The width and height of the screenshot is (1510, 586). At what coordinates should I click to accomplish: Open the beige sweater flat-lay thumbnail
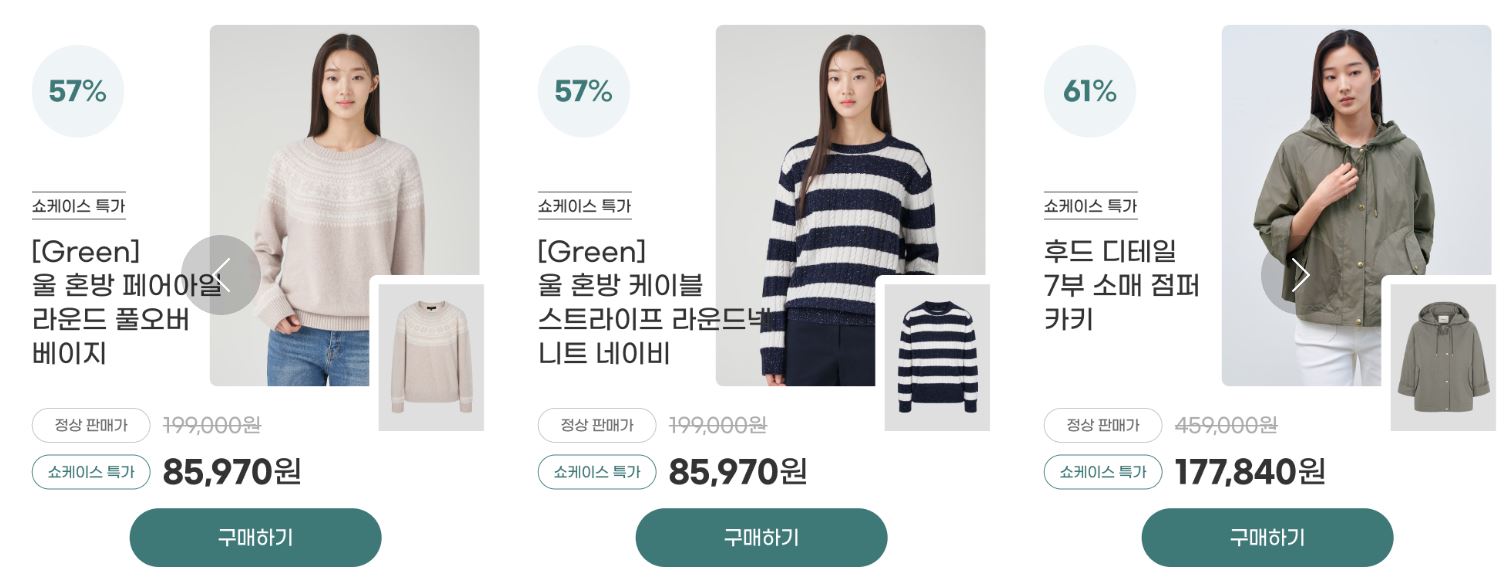(x=431, y=358)
